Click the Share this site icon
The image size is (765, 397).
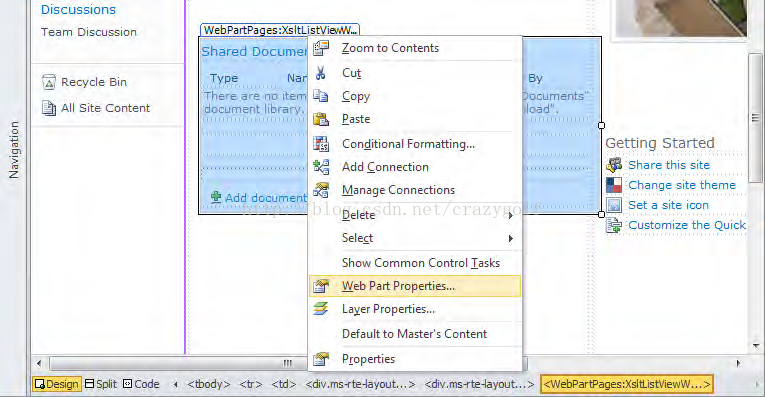pyautogui.click(x=614, y=165)
